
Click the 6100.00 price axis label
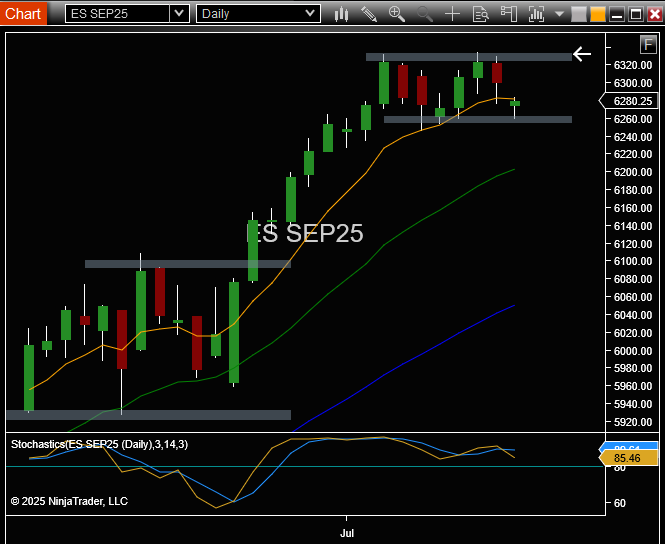(633, 261)
